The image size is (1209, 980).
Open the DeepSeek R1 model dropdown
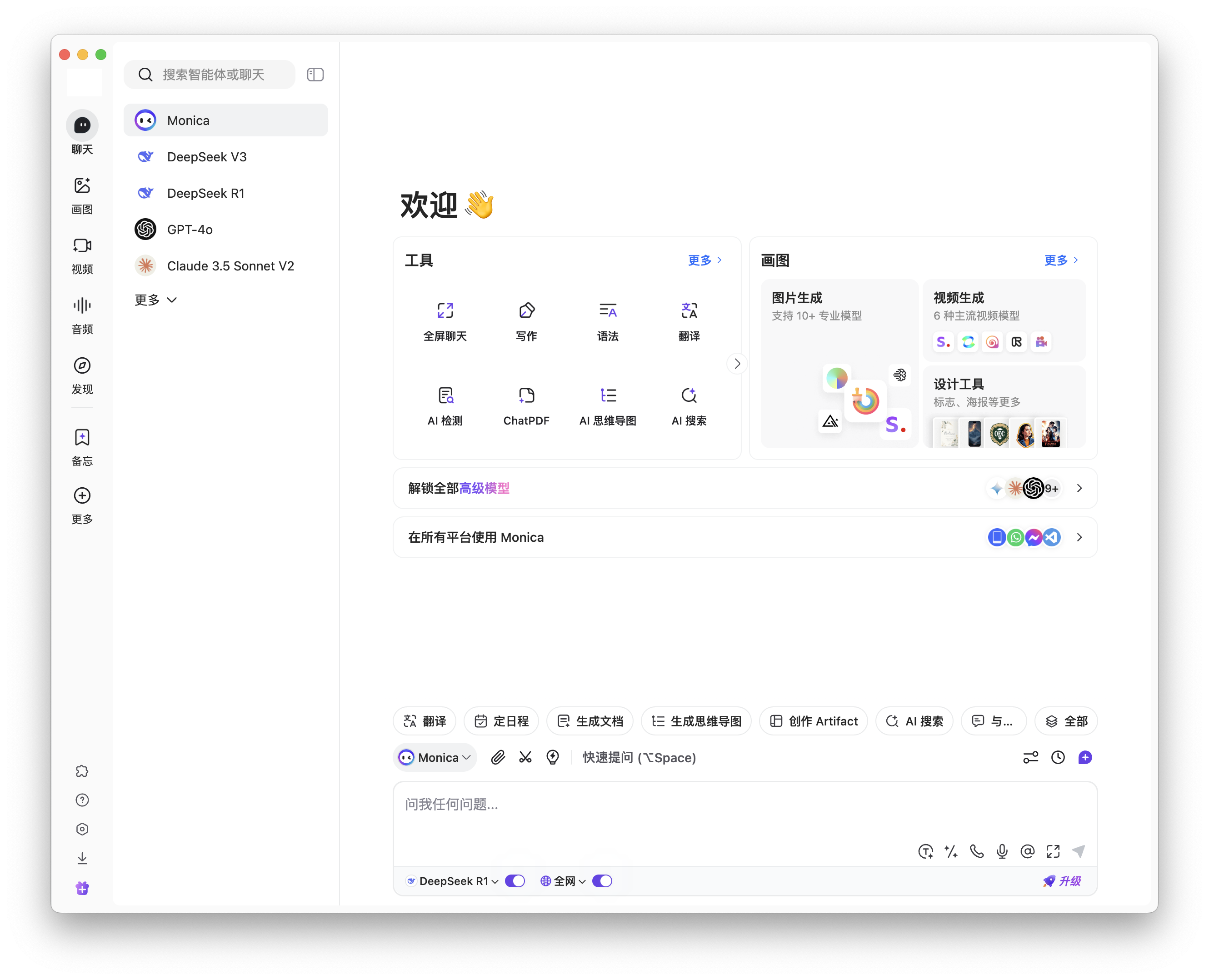tap(452, 880)
